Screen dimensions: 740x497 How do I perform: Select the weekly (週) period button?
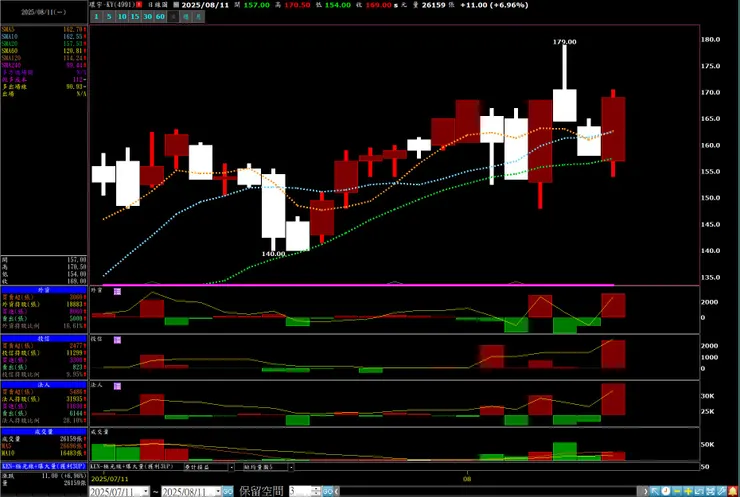186,17
